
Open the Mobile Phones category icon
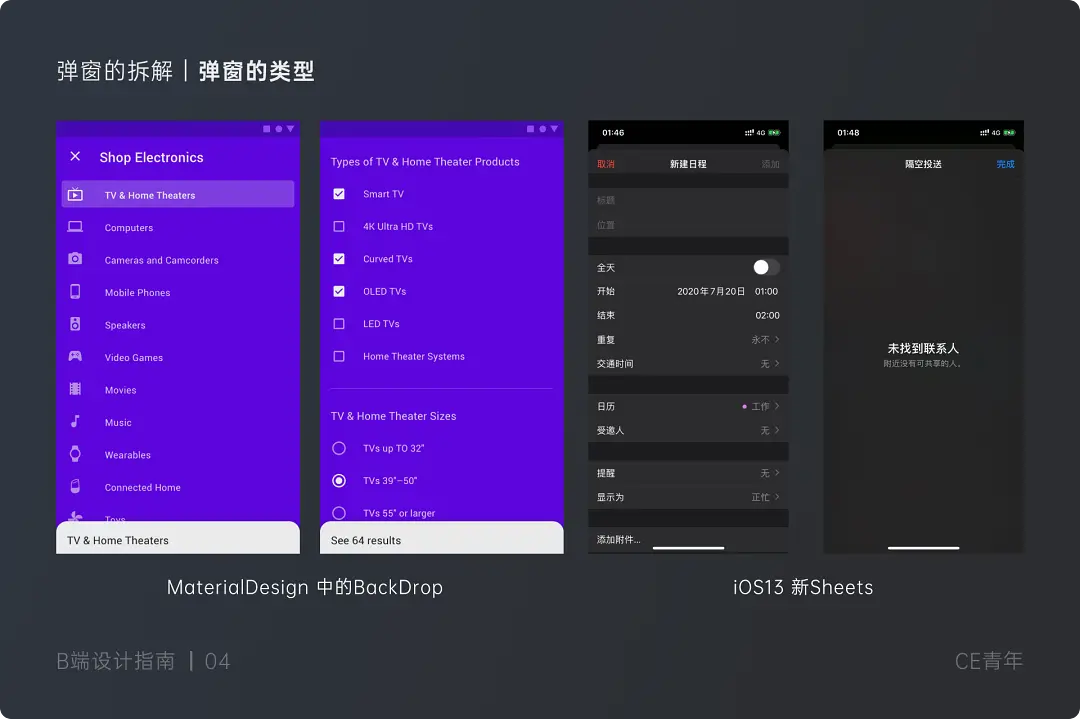[x=74, y=292]
